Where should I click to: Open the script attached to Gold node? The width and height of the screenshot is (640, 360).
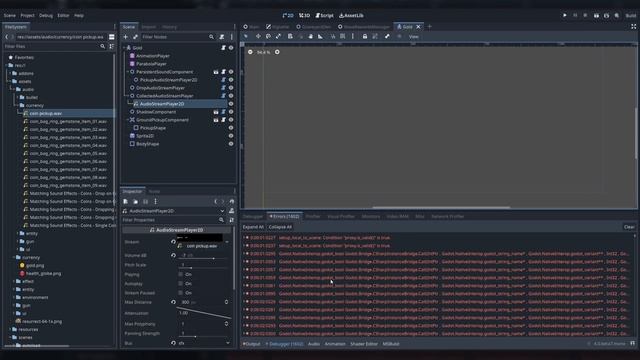click(223, 48)
